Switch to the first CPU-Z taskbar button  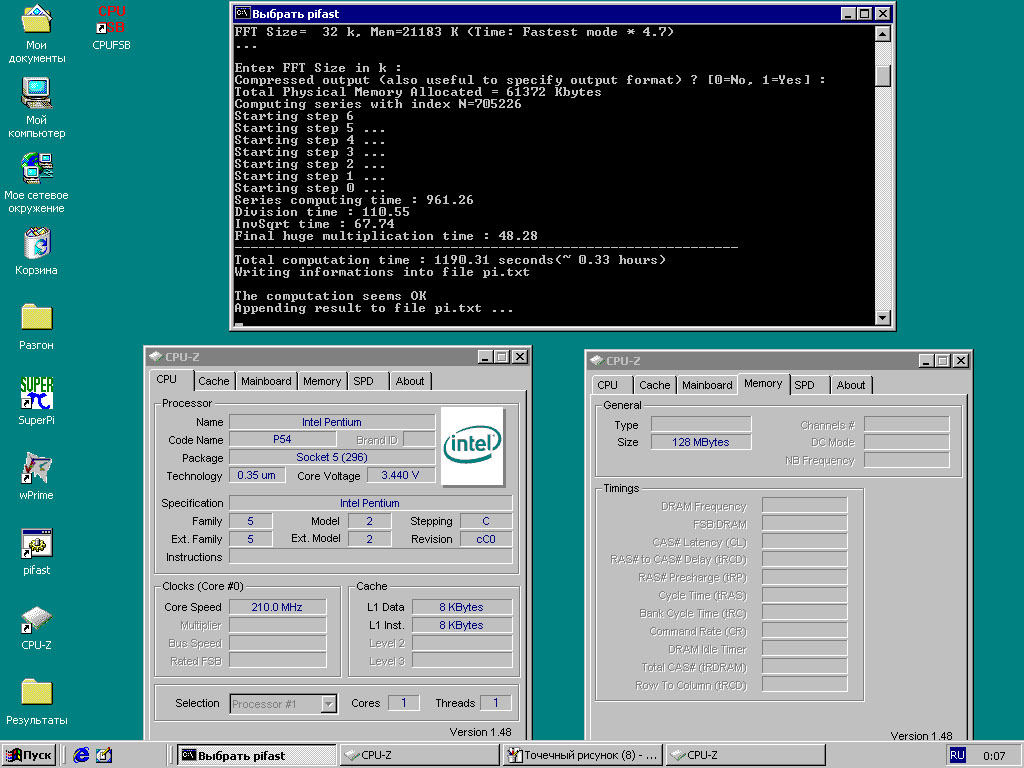pyautogui.click(x=420, y=755)
